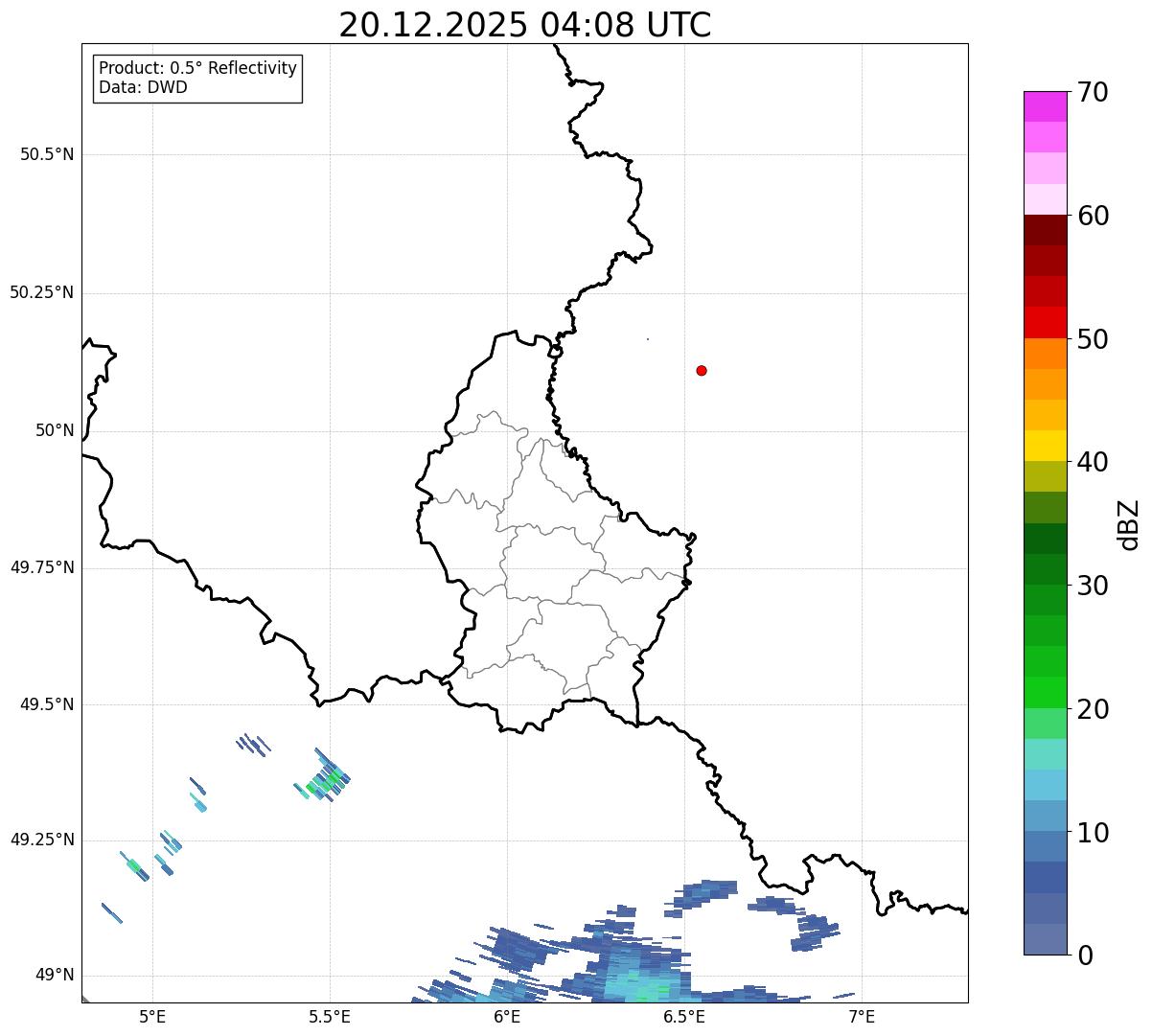
Task: Click the dark maroon colorbar segment below 60
Action: pyautogui.click(x=1045, y=230)
